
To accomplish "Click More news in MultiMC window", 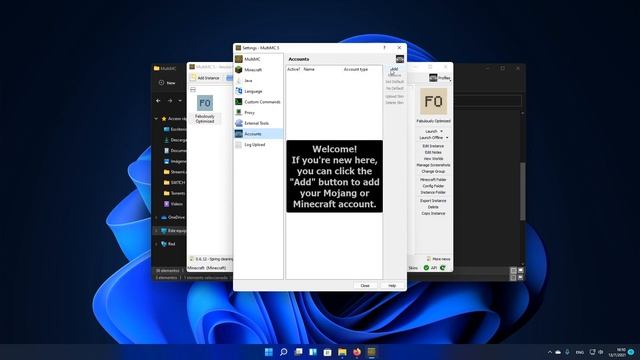I will pos(438,259).
